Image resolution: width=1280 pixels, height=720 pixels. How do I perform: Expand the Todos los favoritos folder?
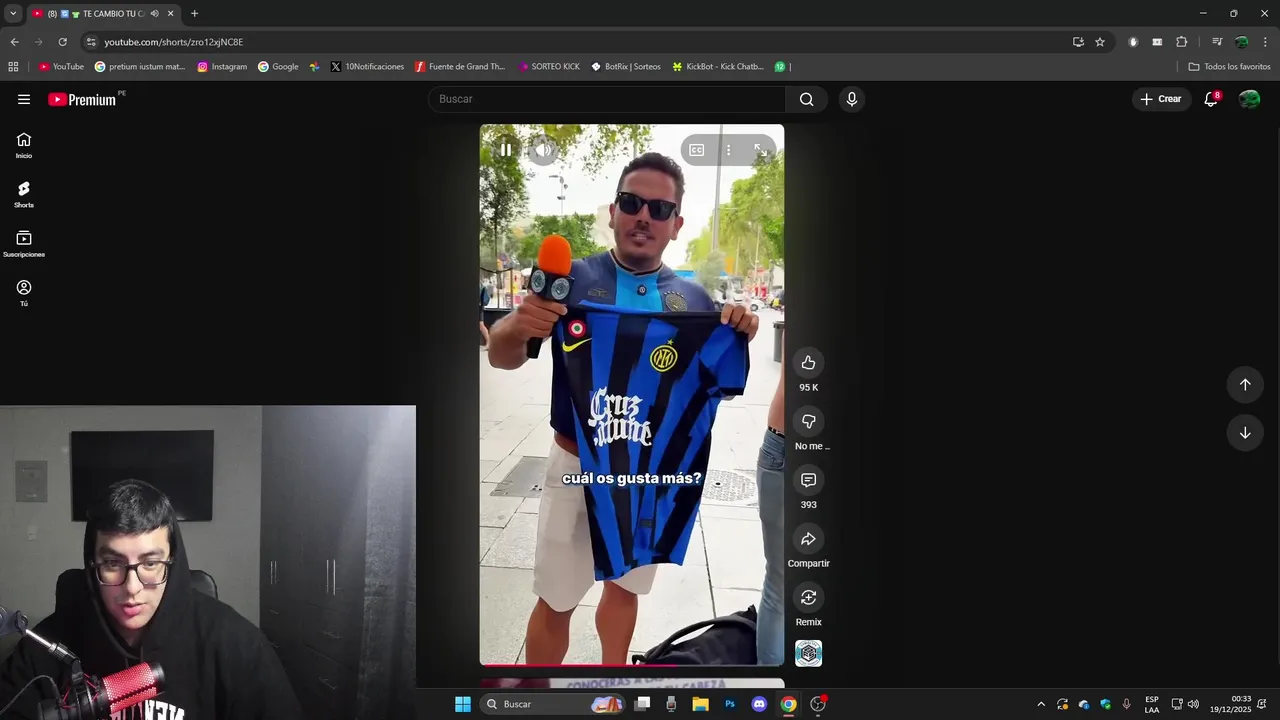[x=1229, y=67]
